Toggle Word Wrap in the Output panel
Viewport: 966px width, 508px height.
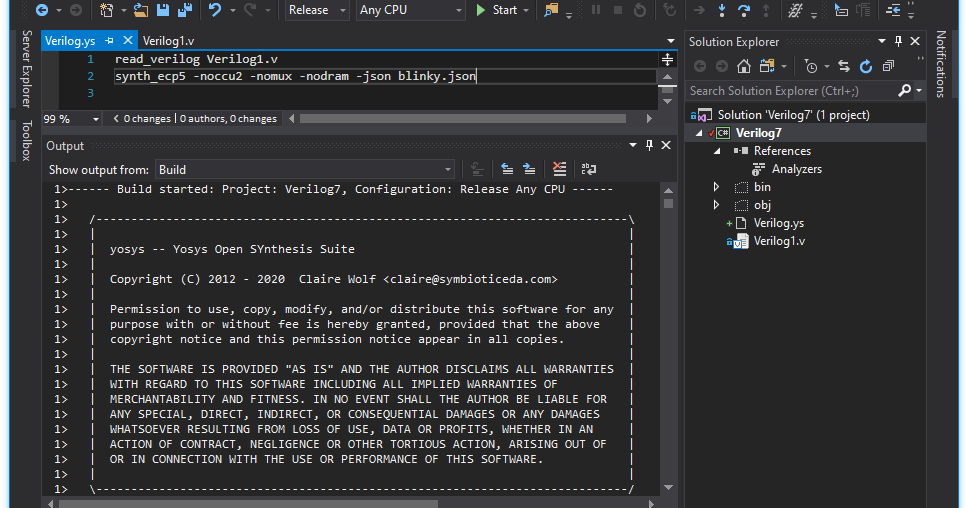tap(589, 169)
